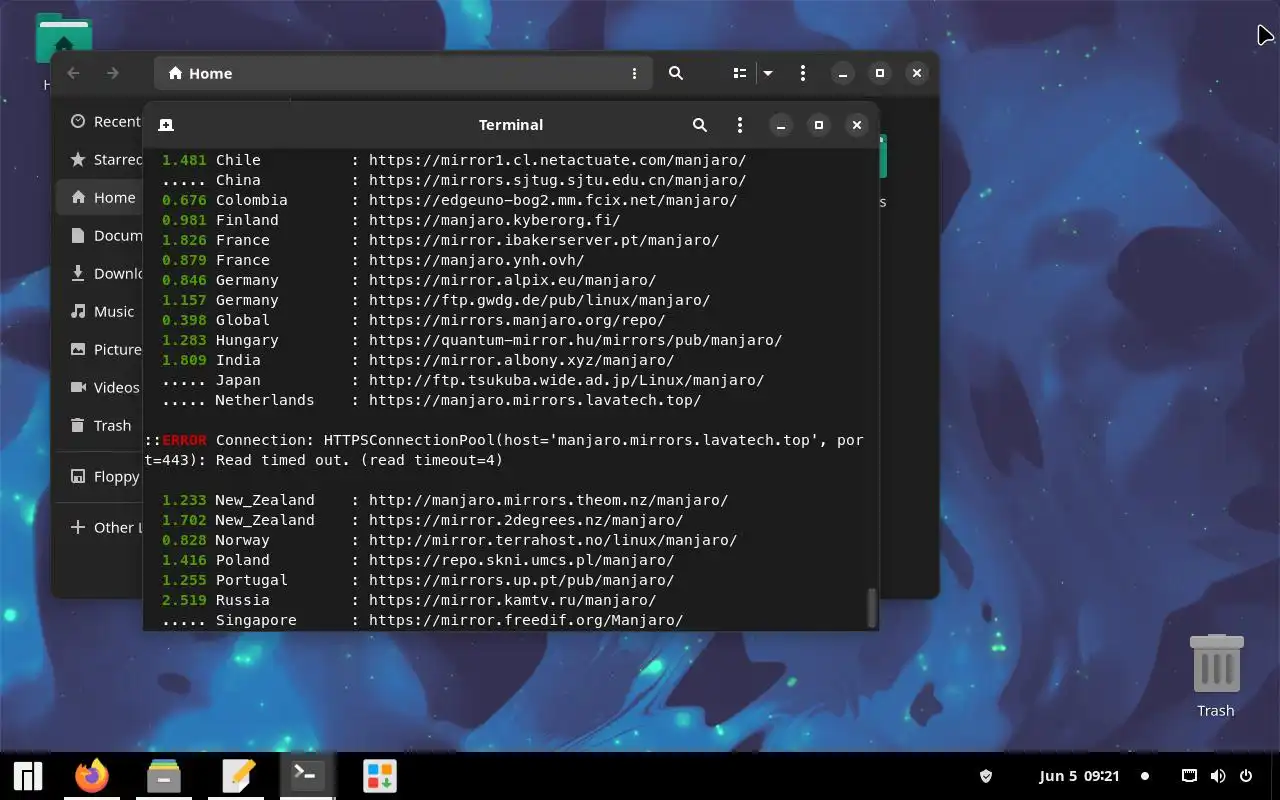
Task: Click the Colombia edgeuno mirror URL
Action: [x=553, y=200]
